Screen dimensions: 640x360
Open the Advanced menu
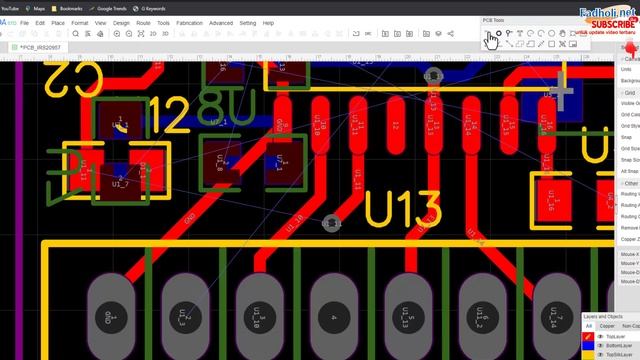[x=221, y=23]
